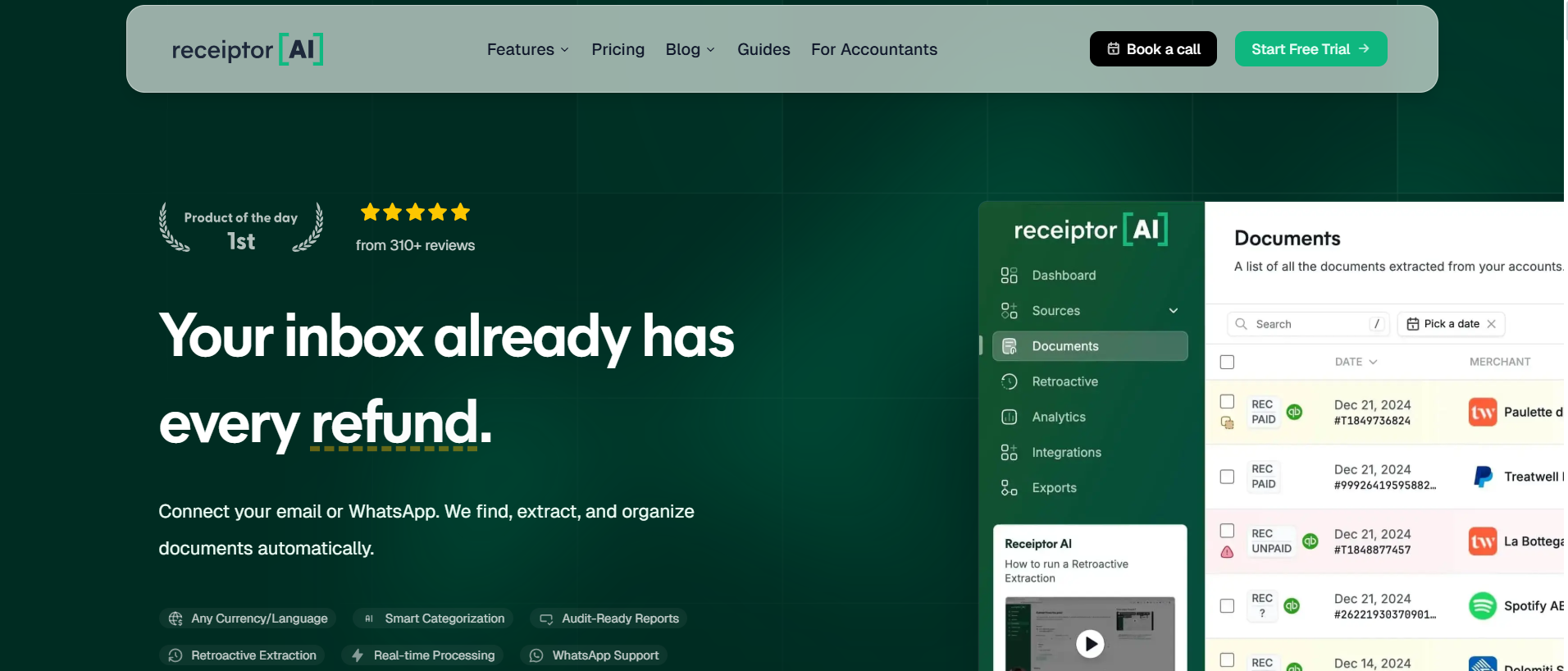This screenshot has width=1568, height=671.
Task: Click the MERCHANT column header
Action: [1500, 362]
